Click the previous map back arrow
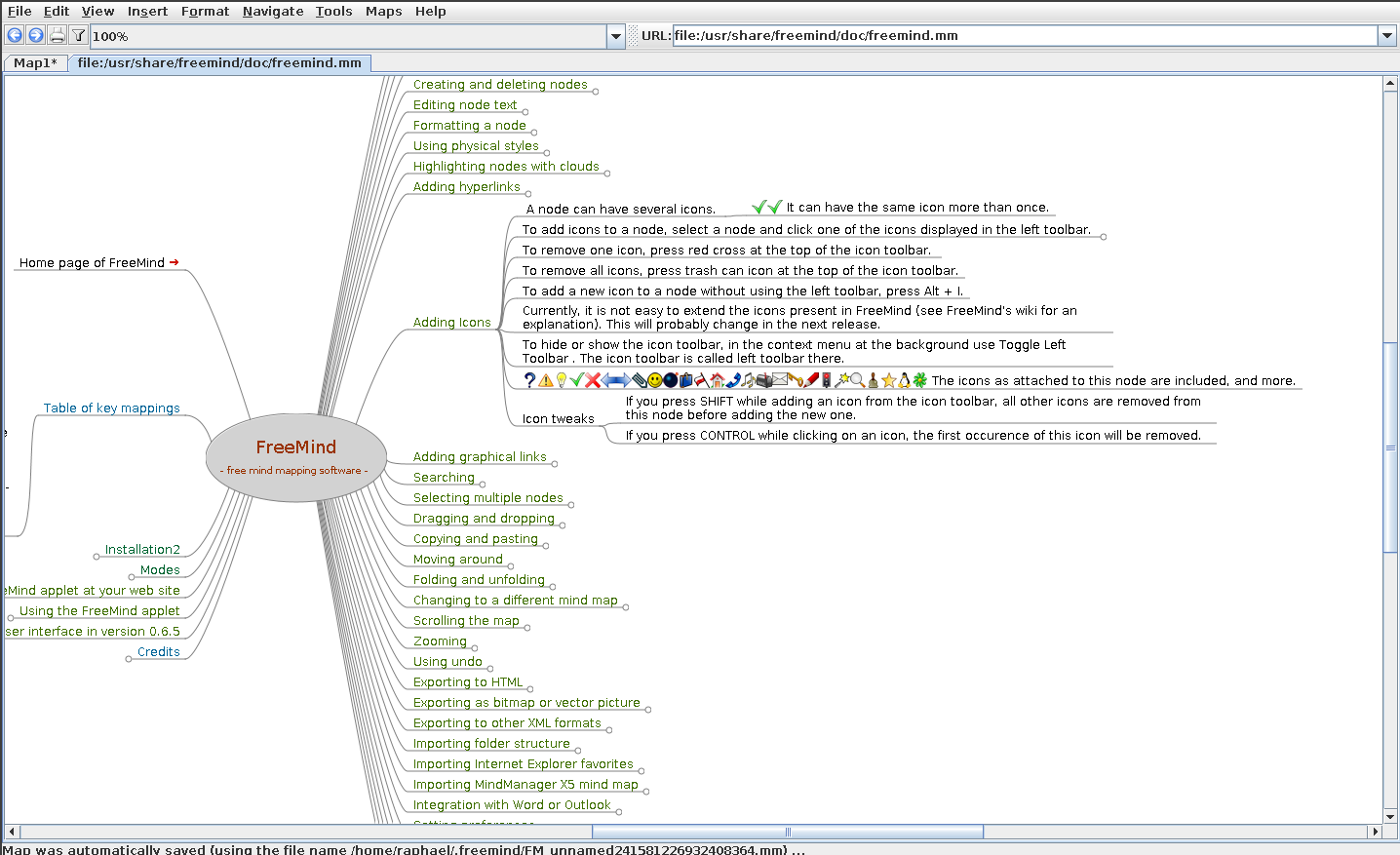This screenshot has height=855, width=1400. [15, 35]
